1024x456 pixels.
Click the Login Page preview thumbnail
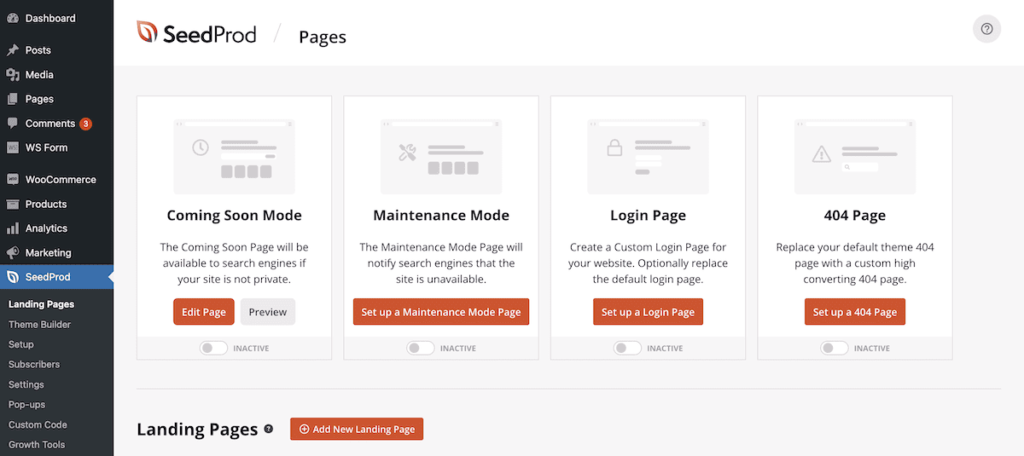(x=648, y=156)
